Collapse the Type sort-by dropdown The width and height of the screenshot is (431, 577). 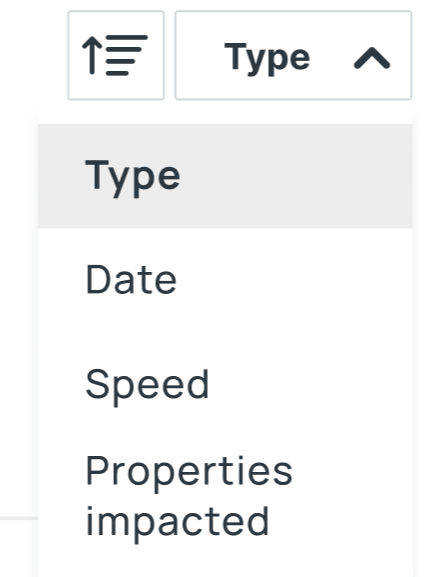point(293,55)
